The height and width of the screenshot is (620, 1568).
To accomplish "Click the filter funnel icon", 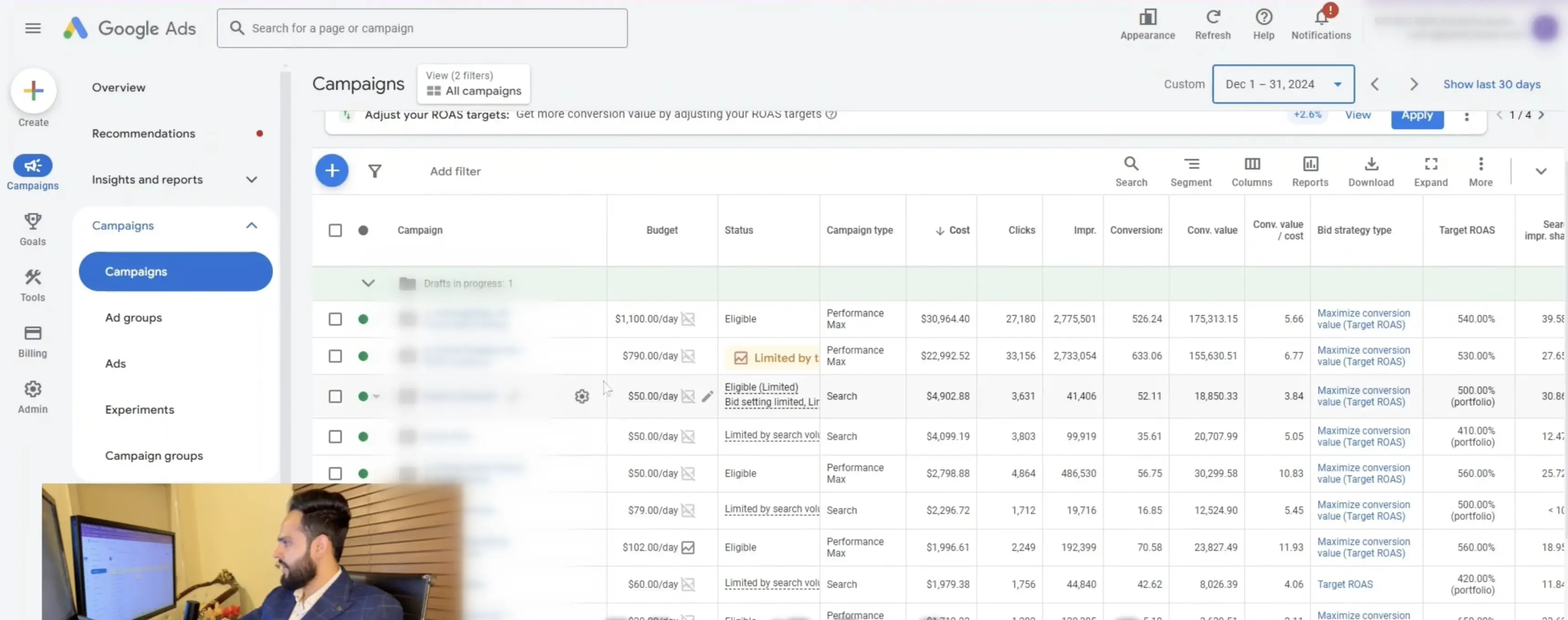I will (375, 171).
